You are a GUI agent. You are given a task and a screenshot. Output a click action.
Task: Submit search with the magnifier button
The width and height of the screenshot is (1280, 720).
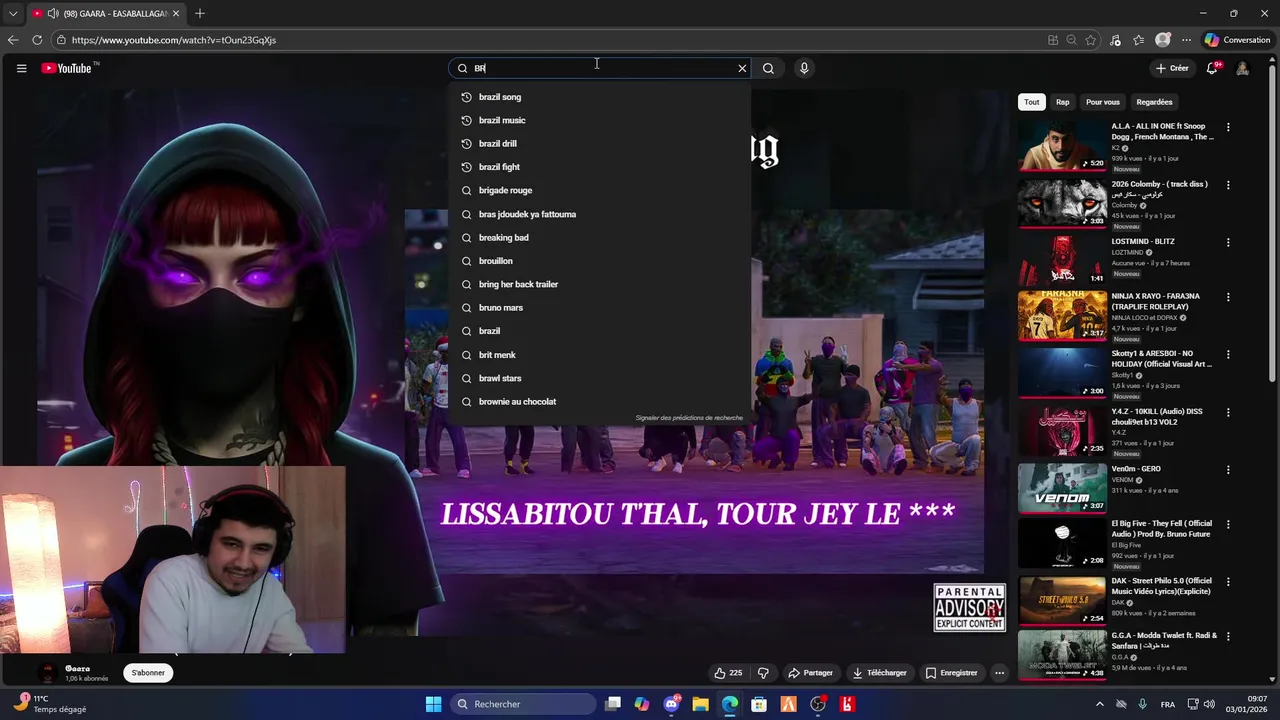tap(768, 68)
